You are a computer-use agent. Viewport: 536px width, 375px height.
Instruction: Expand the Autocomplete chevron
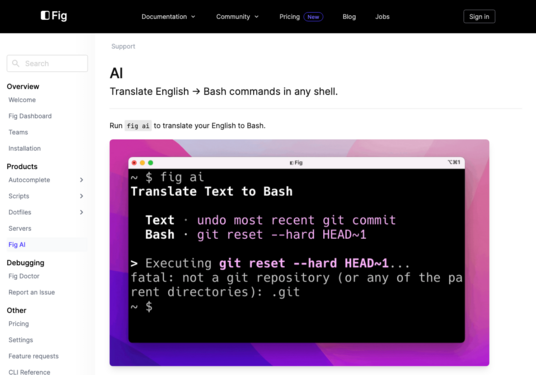[81, 180]
